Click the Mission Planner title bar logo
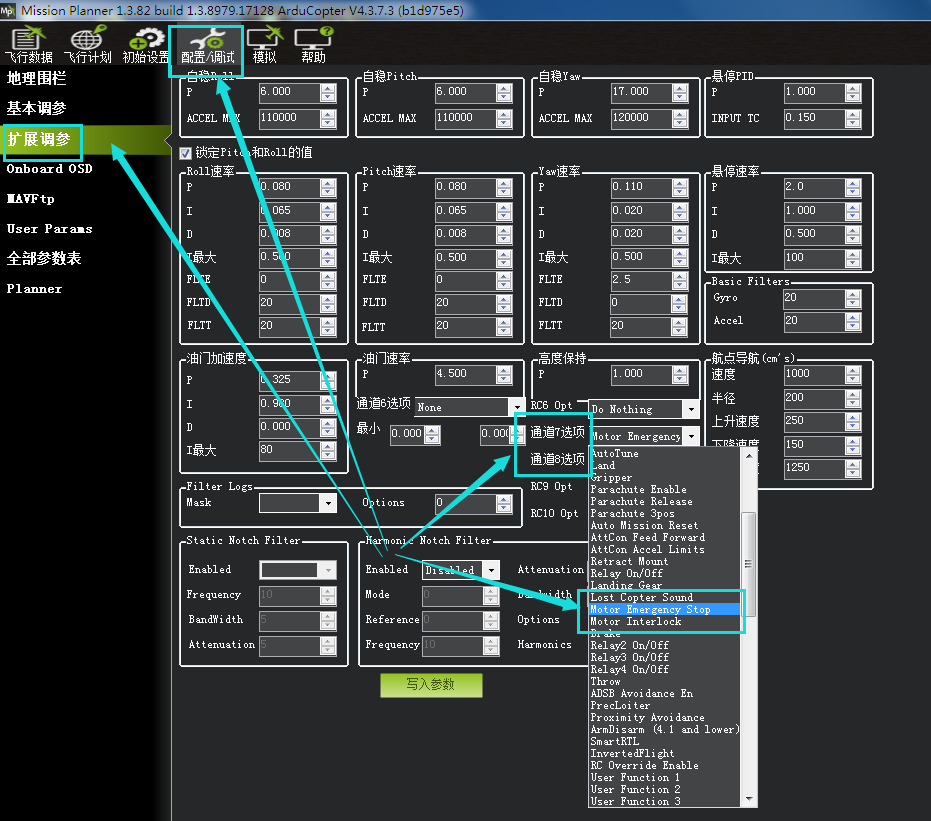This screenshot has height=821, width=931. pyautogui.click(x=10, y=9)
